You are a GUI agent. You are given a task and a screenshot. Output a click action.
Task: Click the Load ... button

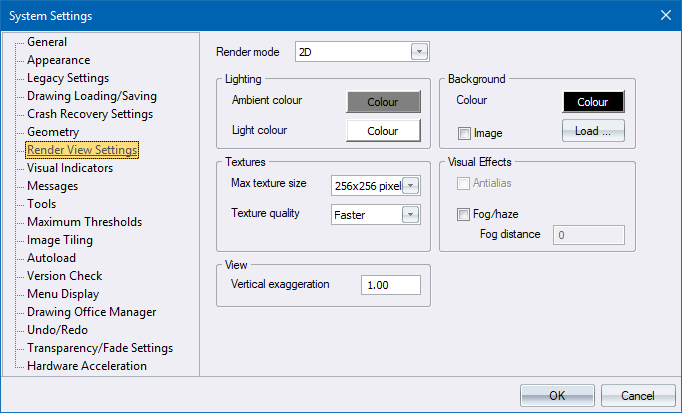(x=593, y=131)
